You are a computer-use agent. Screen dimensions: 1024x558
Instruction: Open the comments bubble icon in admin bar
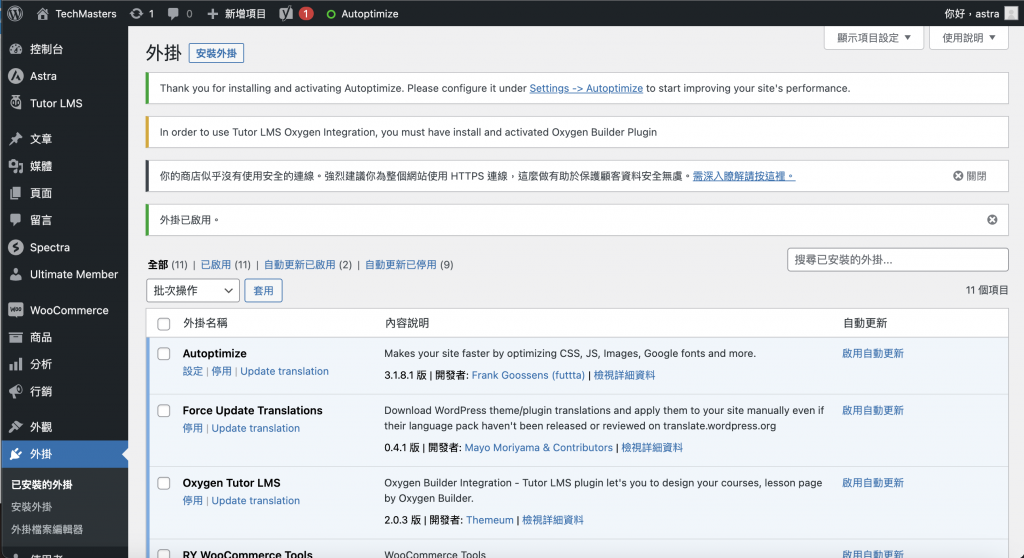point(173,14)
